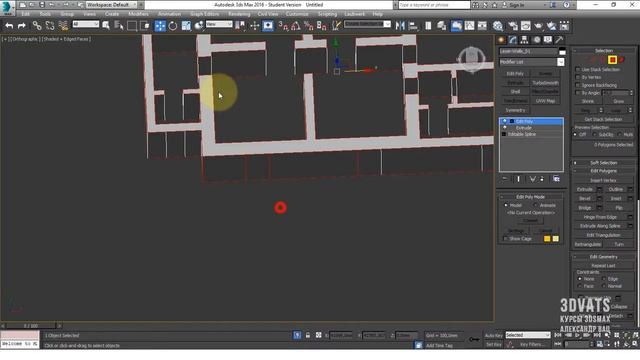Click the Extrude polygons button
Screen dimensions: 640x360
tap(584, 189)
